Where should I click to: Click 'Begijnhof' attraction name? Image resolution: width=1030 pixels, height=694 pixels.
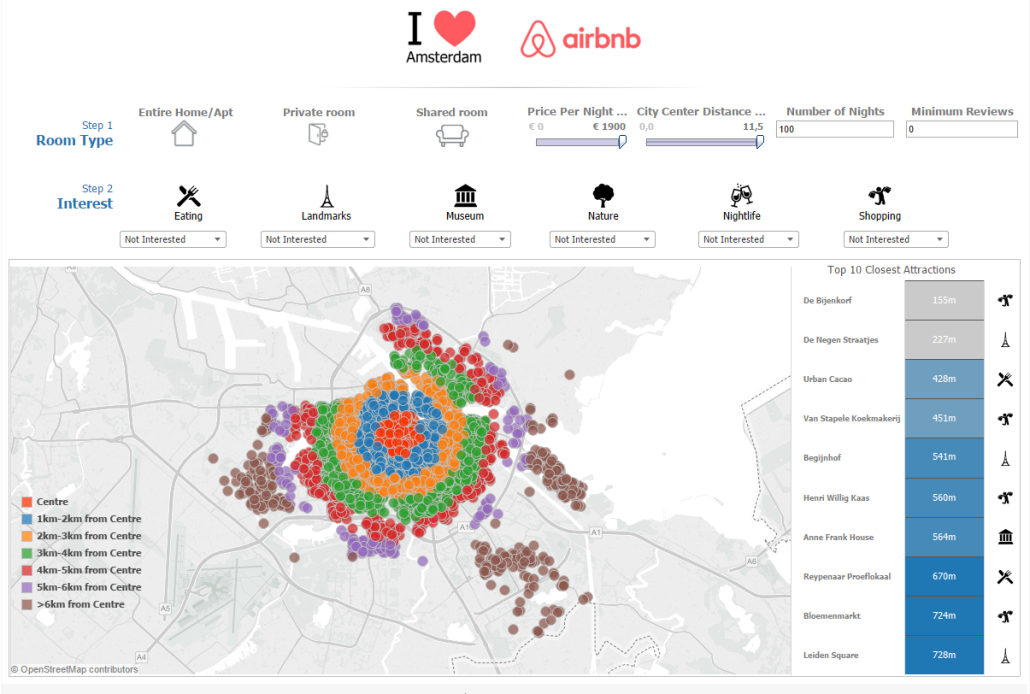tap(822, 458)
